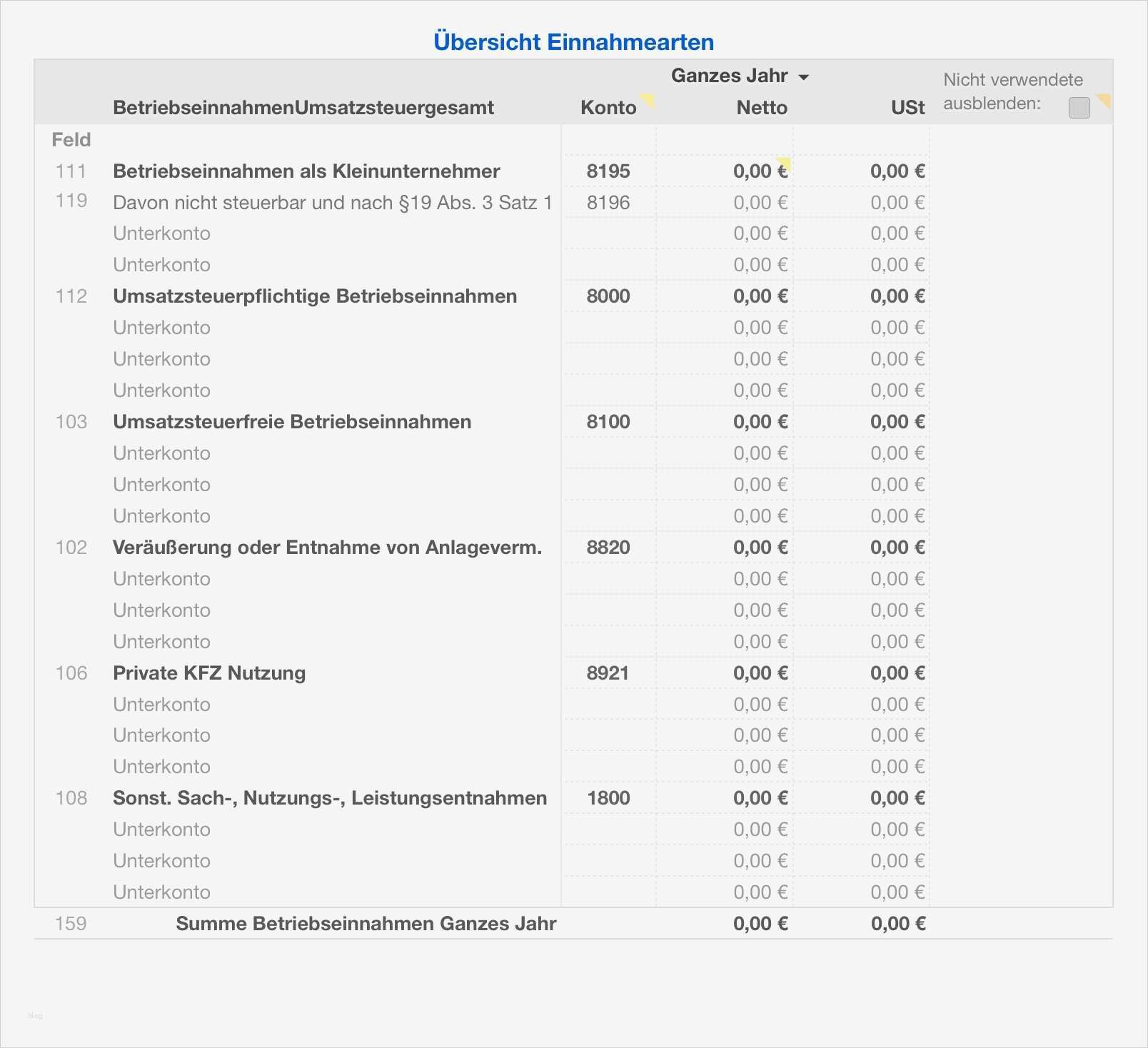Select field number 159
The width and height of the screenshot is (1148, 1048).
tap(71, 923)
